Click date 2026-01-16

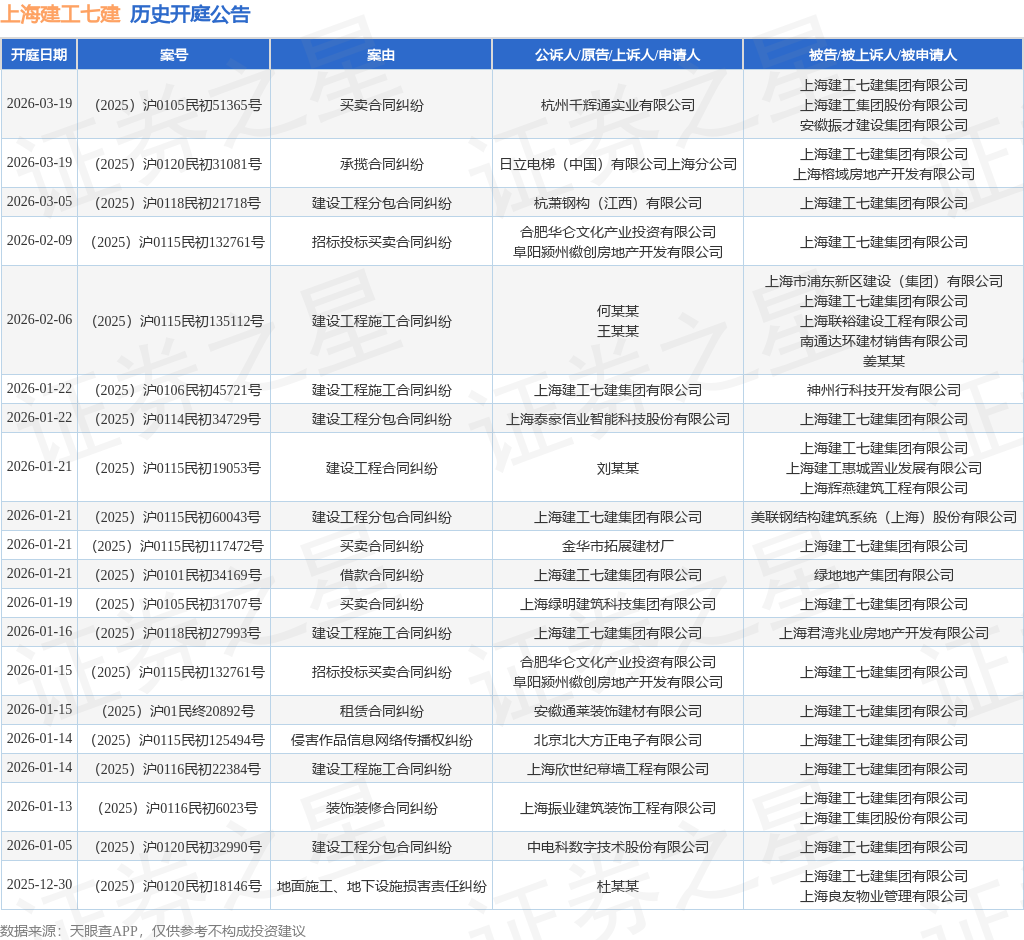click(39, 632)
